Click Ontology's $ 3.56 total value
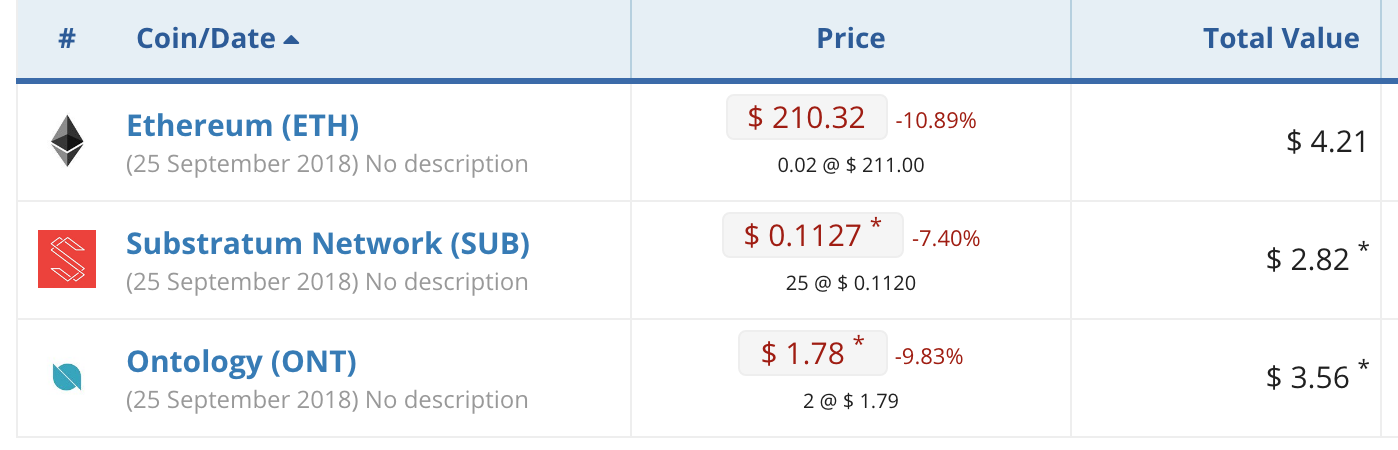This screenshot has width=1398, height=450. pyautogui.click(x=1307, y=377)
